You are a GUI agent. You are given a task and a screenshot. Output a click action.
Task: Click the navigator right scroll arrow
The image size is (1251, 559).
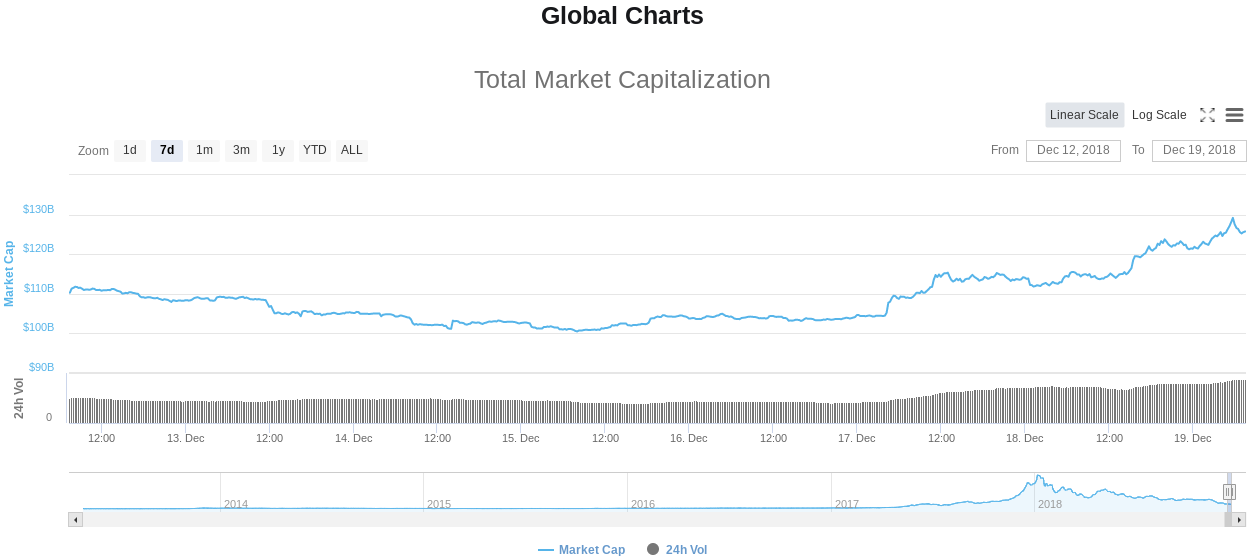[x=1239, y=520]
